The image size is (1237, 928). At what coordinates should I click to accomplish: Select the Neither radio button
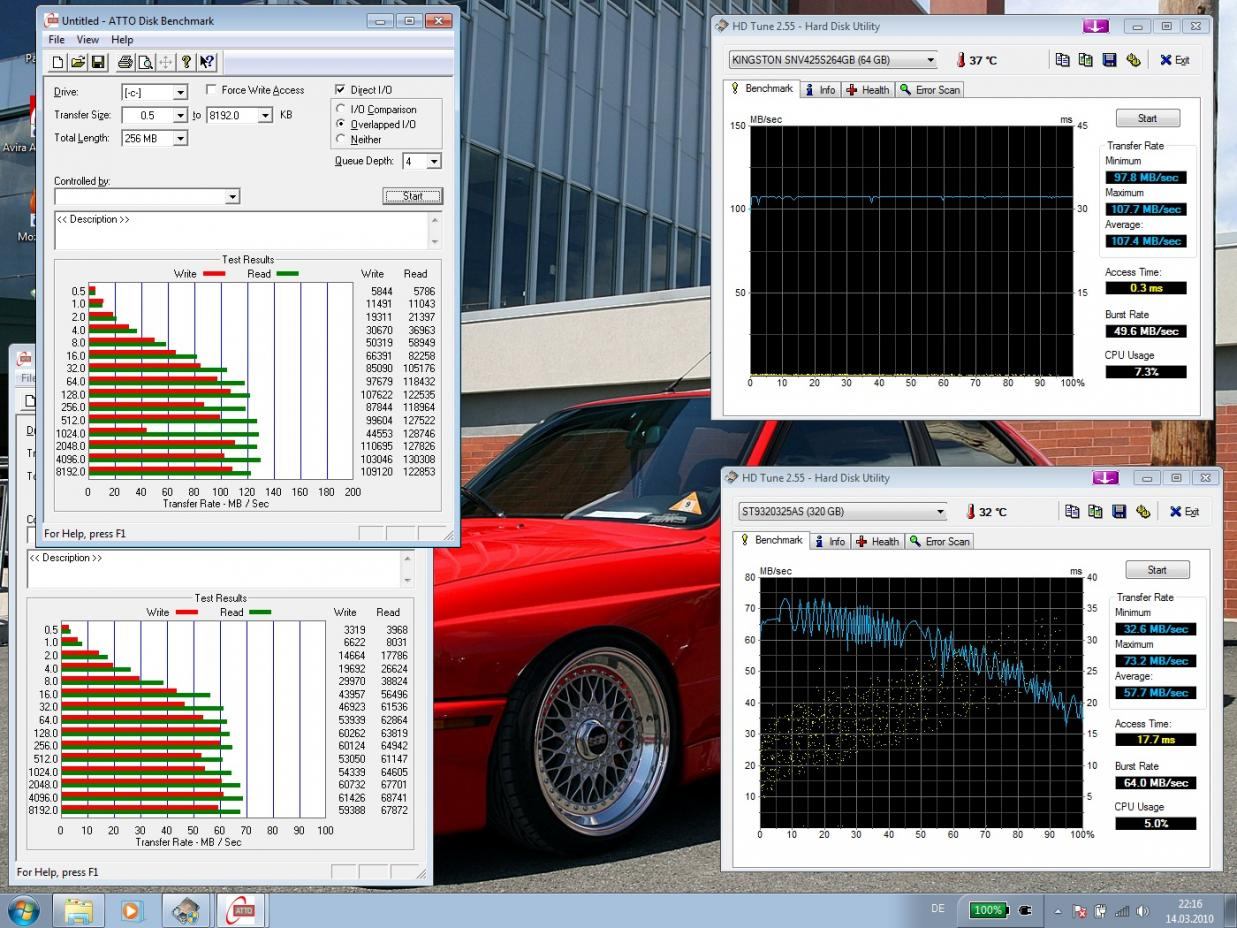coord(341,139)
